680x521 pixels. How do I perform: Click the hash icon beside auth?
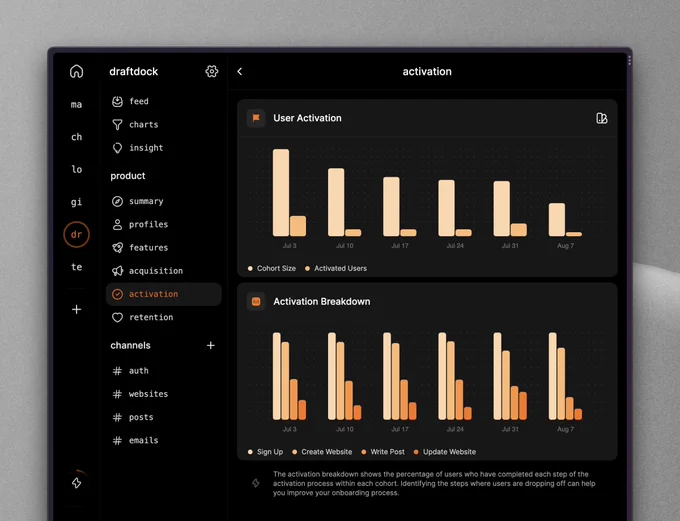[x=117, y=371]
